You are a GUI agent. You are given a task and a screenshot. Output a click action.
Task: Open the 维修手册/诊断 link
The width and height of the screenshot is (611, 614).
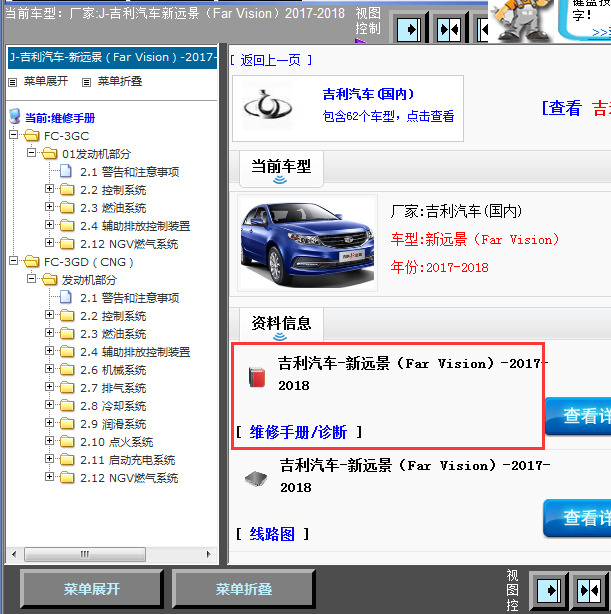click(x=298, y=432)
